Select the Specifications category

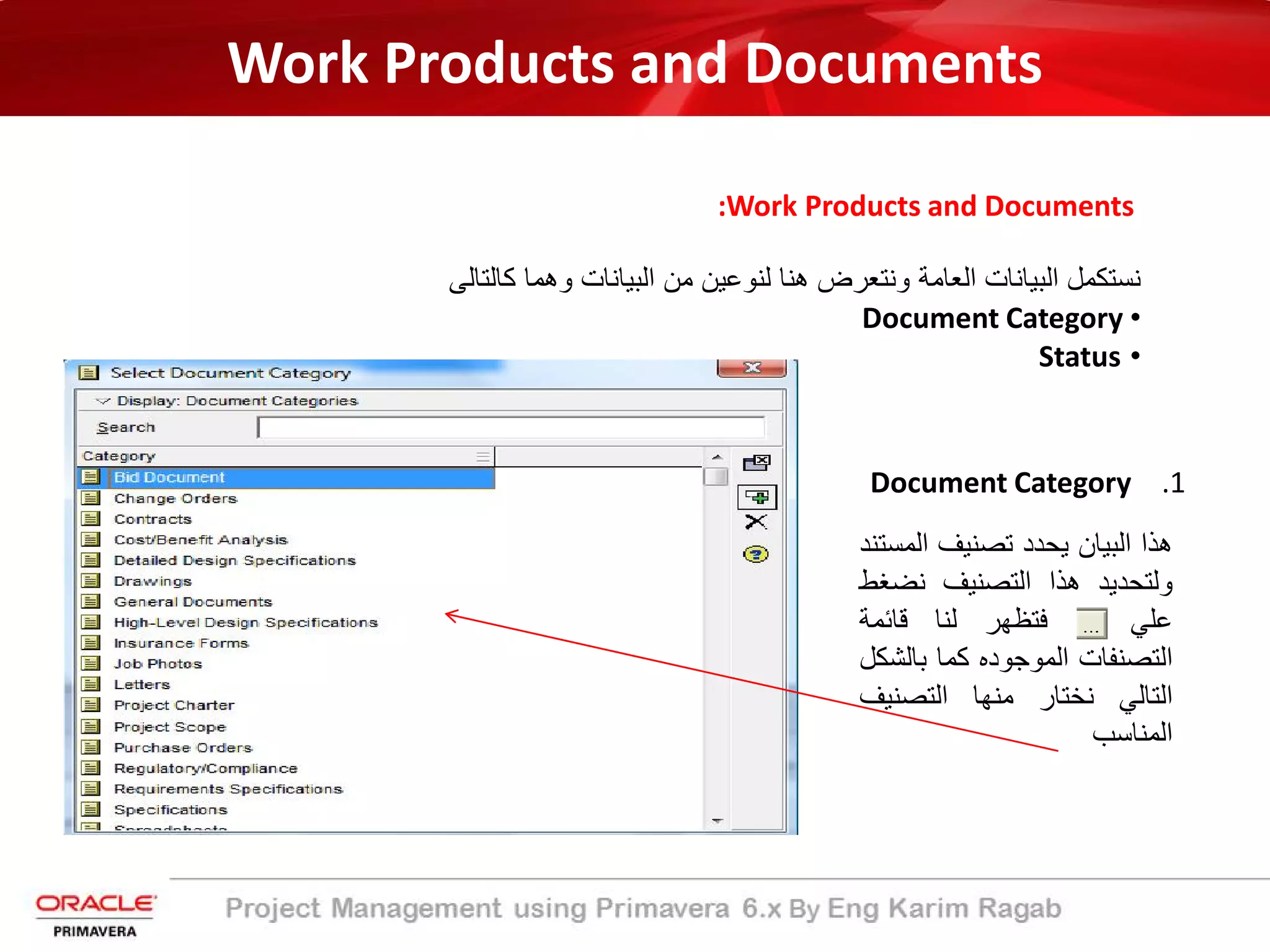pyautogui.click(x=171, y=809)
